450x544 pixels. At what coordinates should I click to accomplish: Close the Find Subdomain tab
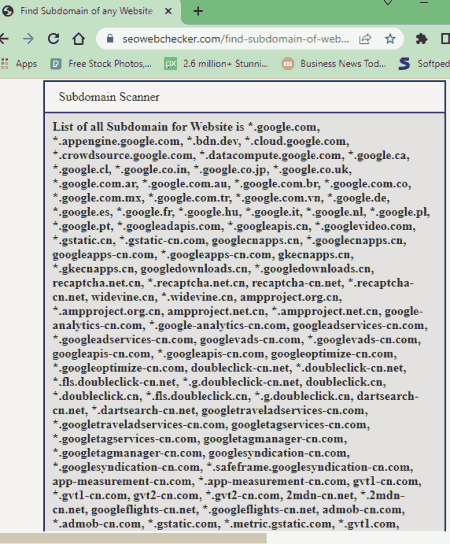168,11
